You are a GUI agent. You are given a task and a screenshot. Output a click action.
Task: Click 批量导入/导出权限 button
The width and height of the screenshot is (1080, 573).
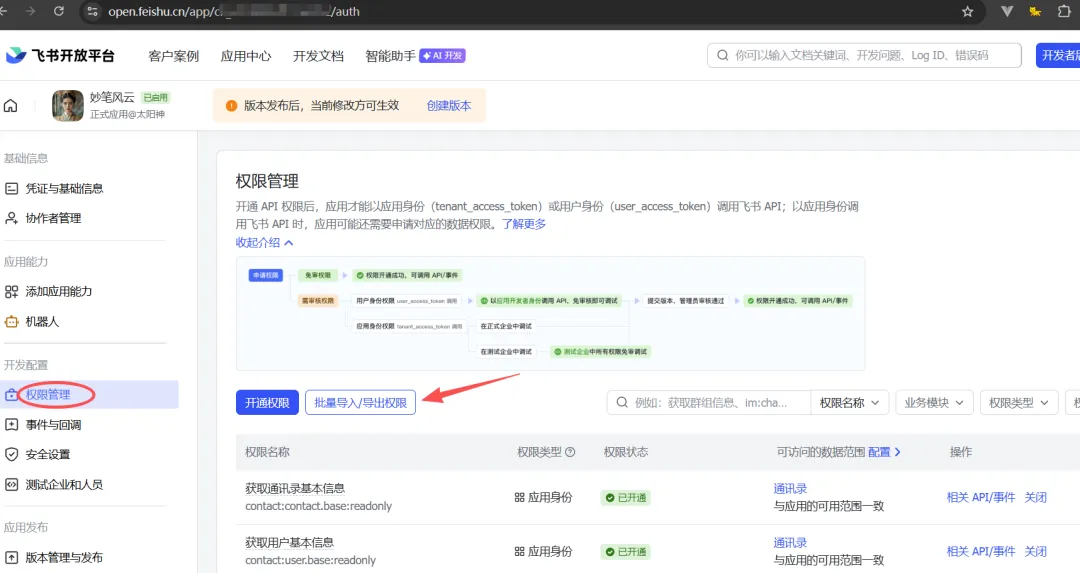click(360, 402)
